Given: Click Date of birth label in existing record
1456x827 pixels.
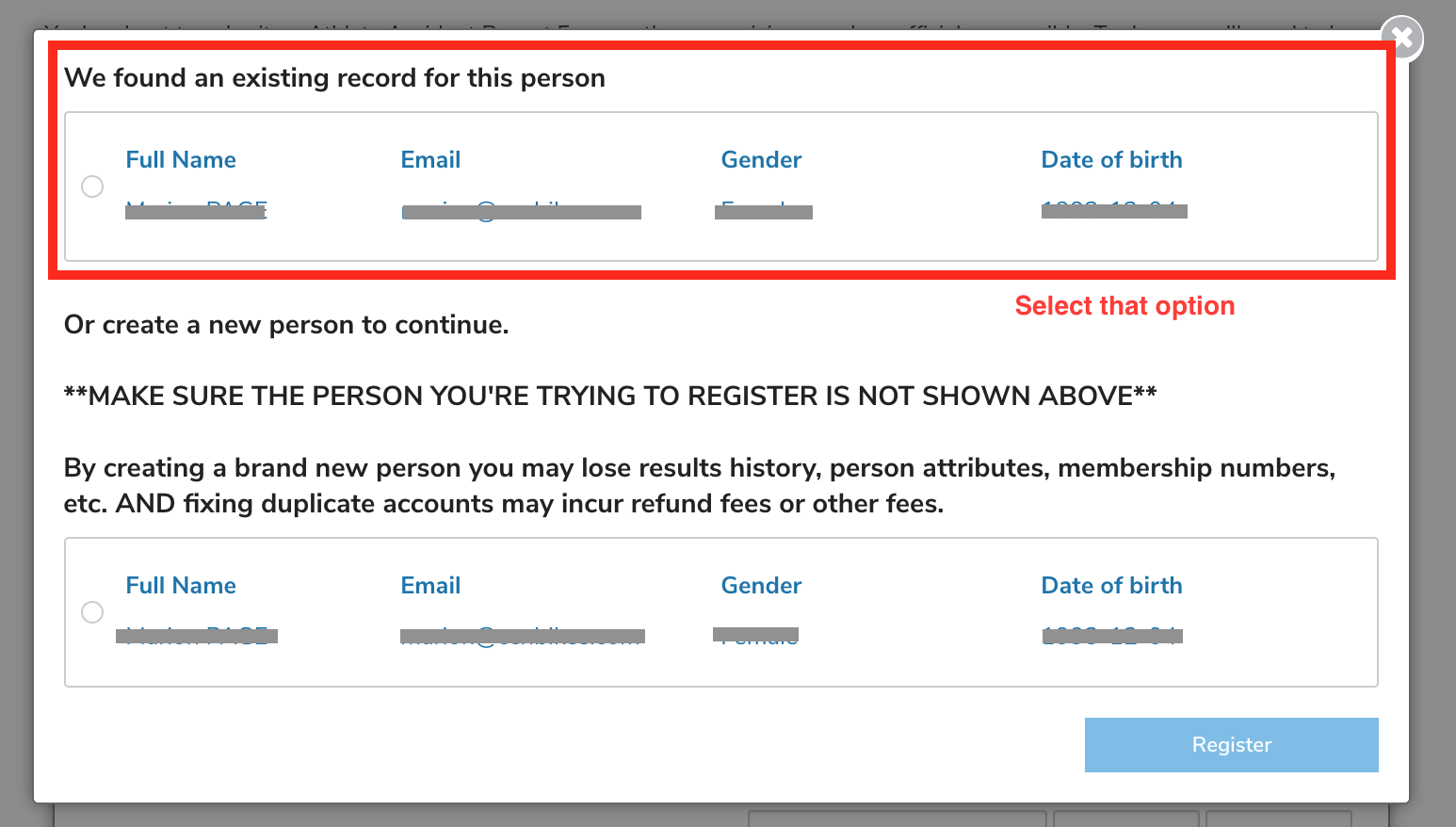Looking at the screenshot, I should point(1111,160).
